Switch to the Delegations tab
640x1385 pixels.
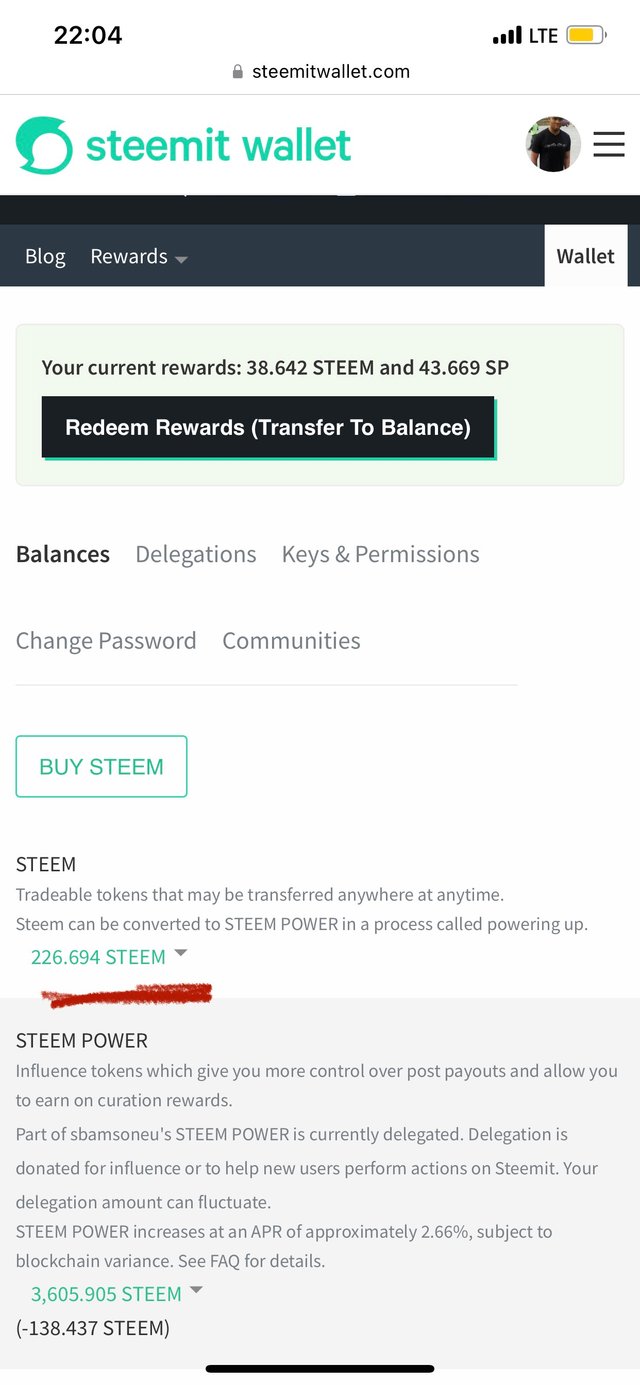(x=196, y=555)
